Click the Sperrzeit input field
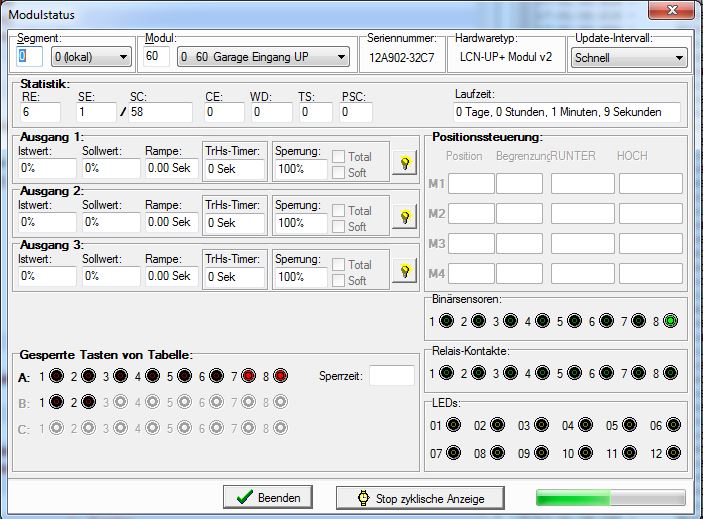The height and width of the screenshot is (519, 703). (x=391, y=376)
